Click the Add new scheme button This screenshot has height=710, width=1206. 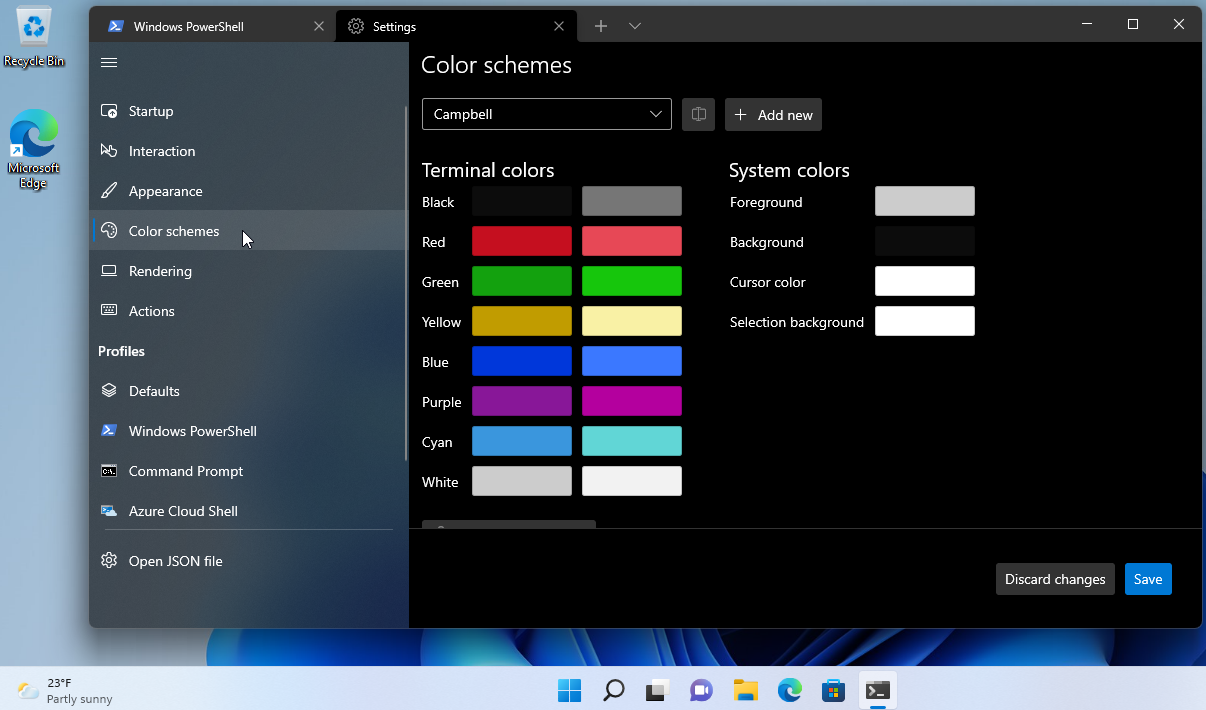pyautogui.click(x=774, y=115)
